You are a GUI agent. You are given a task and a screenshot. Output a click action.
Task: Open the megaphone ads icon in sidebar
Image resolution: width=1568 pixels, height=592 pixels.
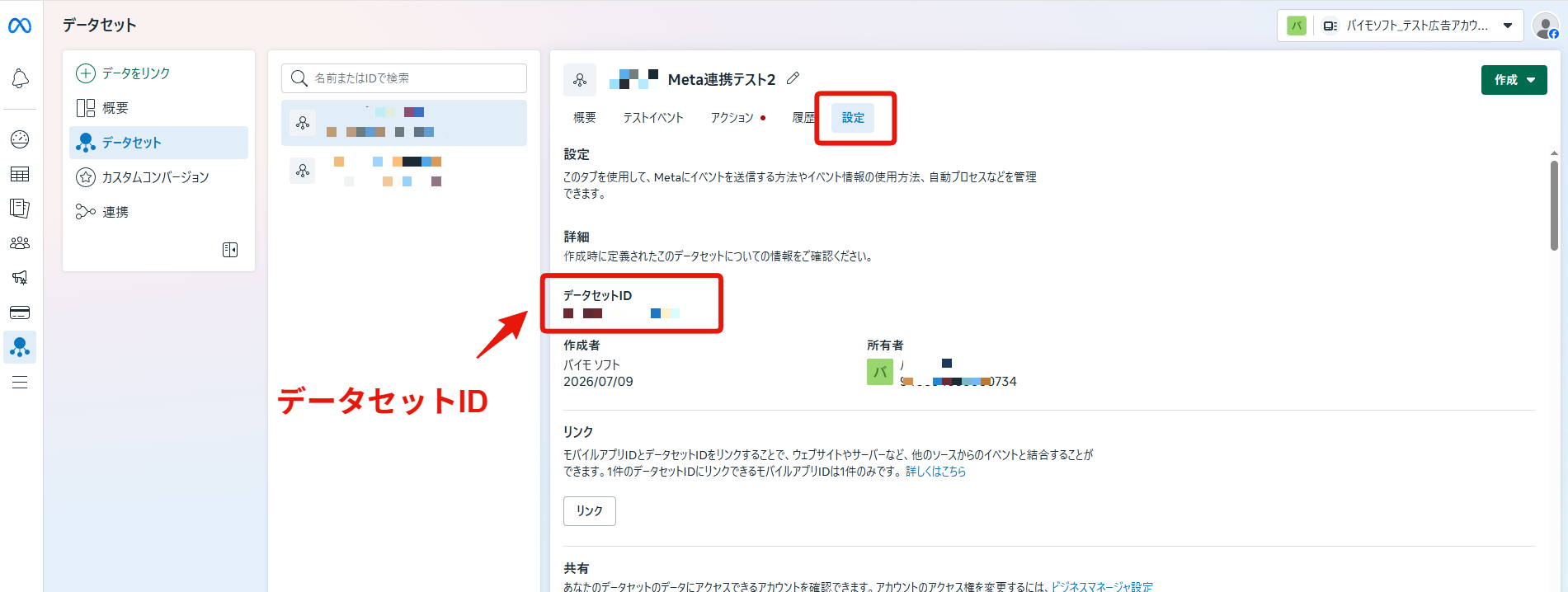pos(20,278)
